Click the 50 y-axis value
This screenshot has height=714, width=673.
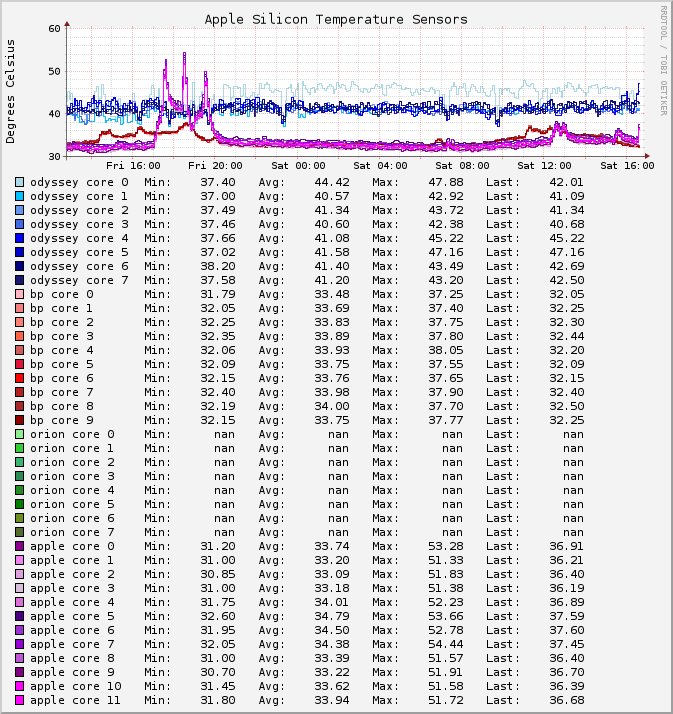(54, 71)
